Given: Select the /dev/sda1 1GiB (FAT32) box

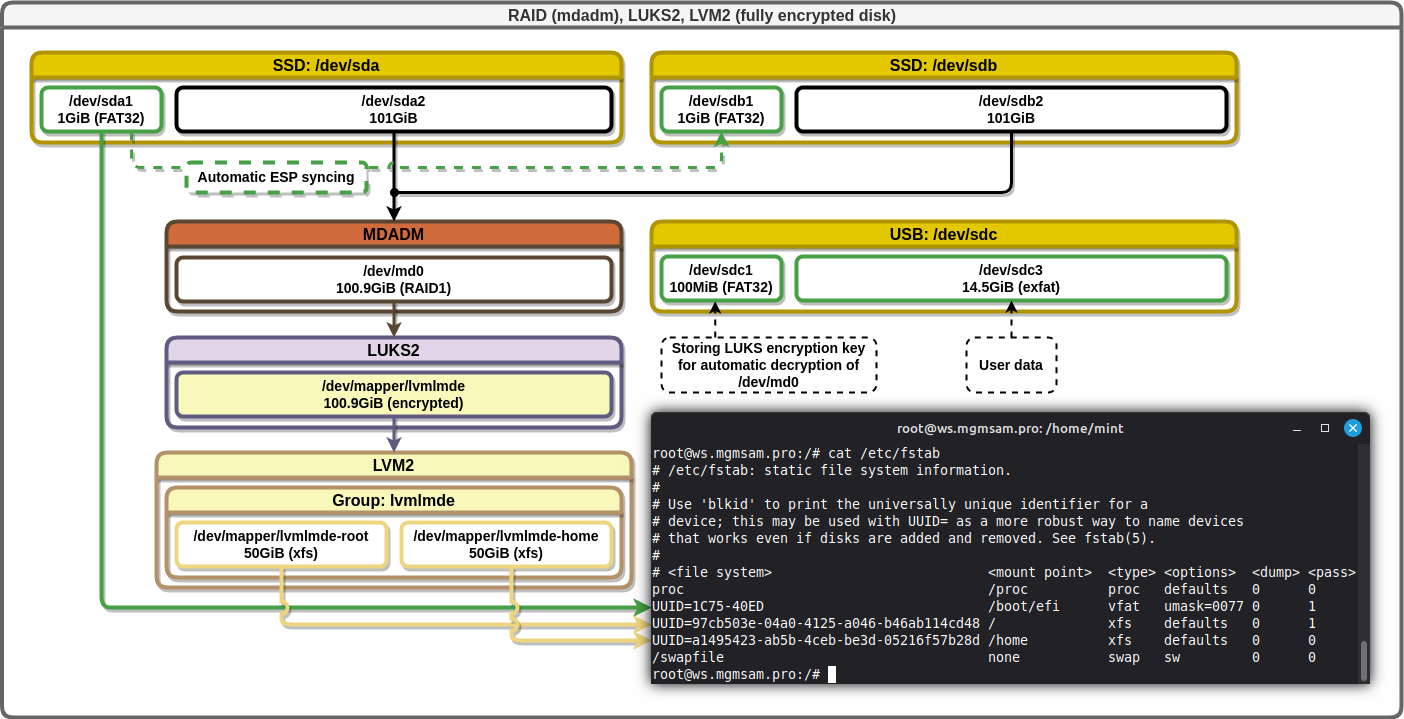Looking at the screenshot, I should pos(101,110).
